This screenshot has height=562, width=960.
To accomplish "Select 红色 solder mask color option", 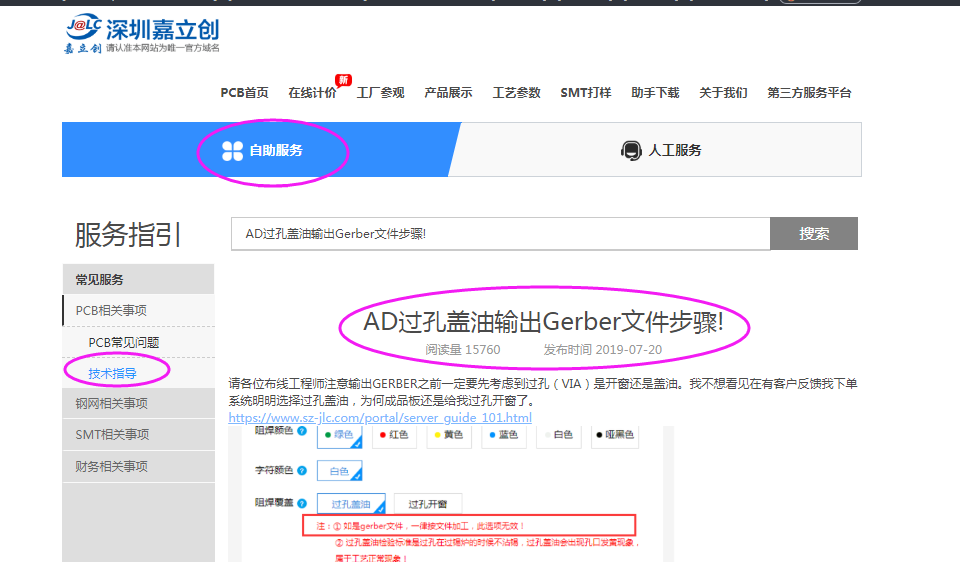I will coord(394,435).
